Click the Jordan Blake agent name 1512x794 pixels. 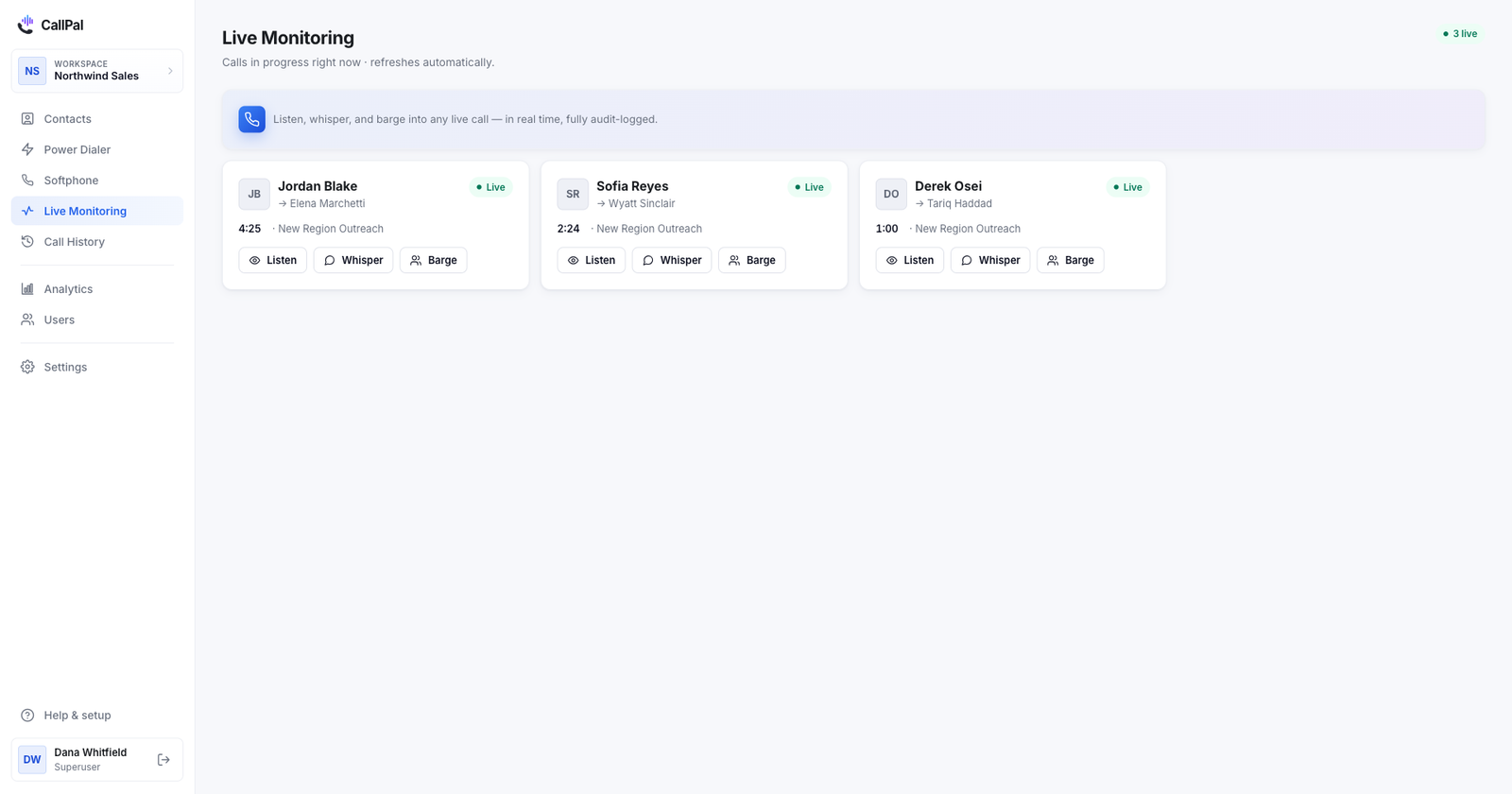pos(318,186)
